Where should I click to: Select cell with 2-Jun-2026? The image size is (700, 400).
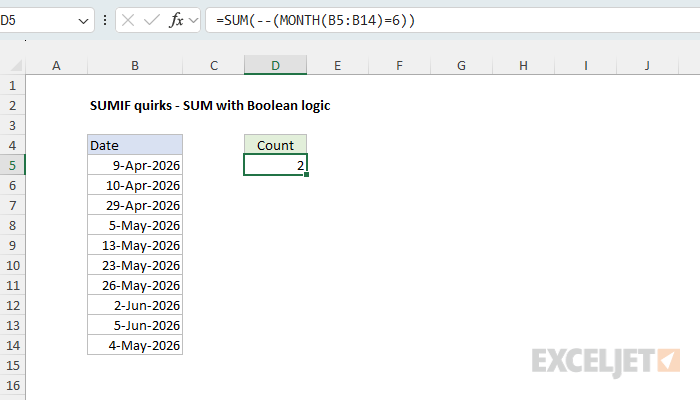(x=135, y=305)
